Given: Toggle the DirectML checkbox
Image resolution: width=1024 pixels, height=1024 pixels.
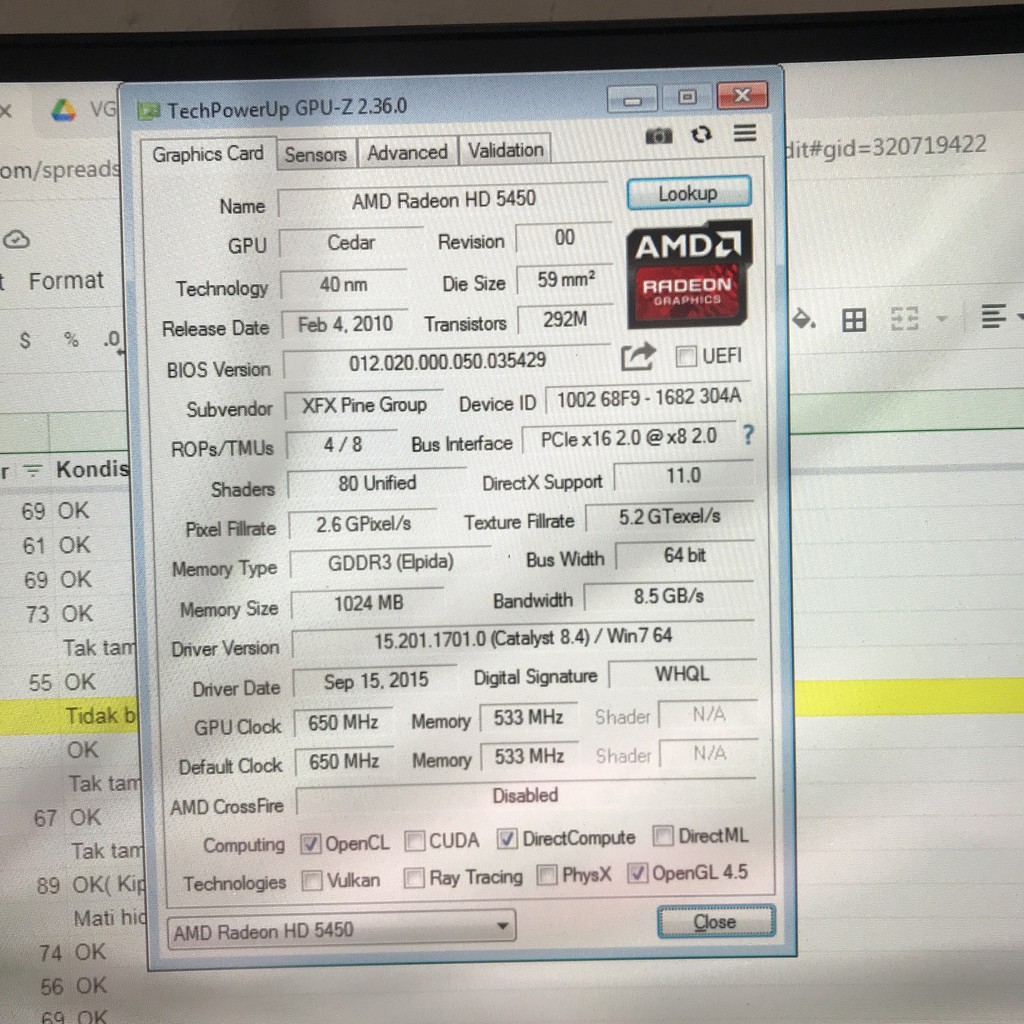Looking at the screenshot, I should (x=663, y=835).
